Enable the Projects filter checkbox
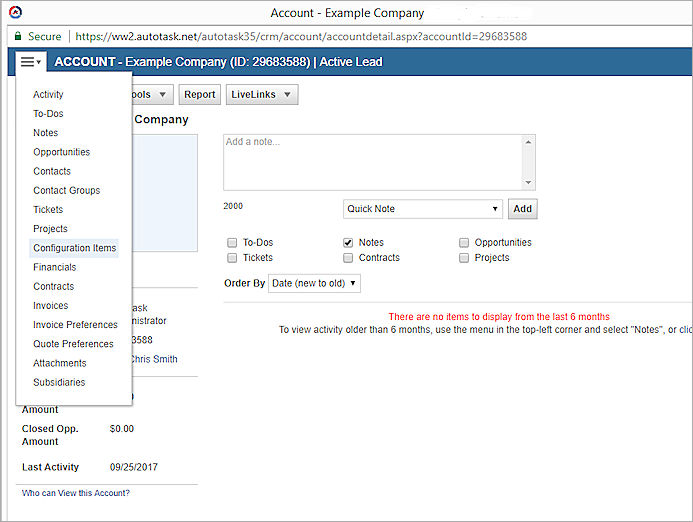The height and width of the screenshot is (522, 693). tap(464, 258)
